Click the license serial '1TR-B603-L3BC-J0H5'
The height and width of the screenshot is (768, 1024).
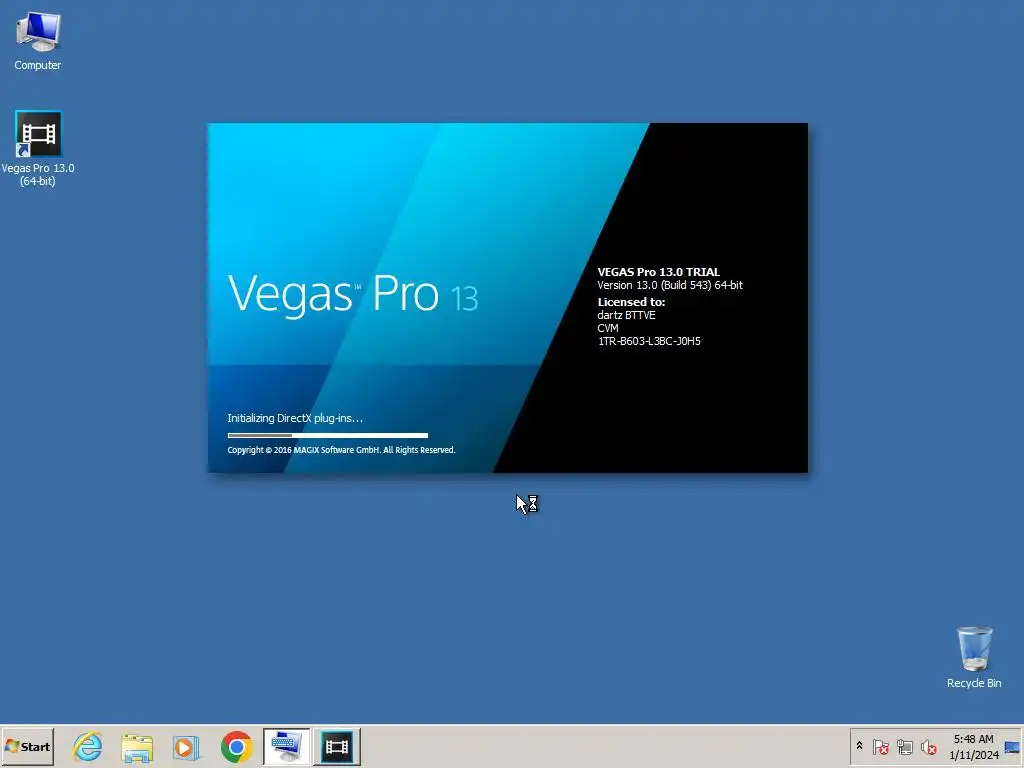tap(649, 341)
